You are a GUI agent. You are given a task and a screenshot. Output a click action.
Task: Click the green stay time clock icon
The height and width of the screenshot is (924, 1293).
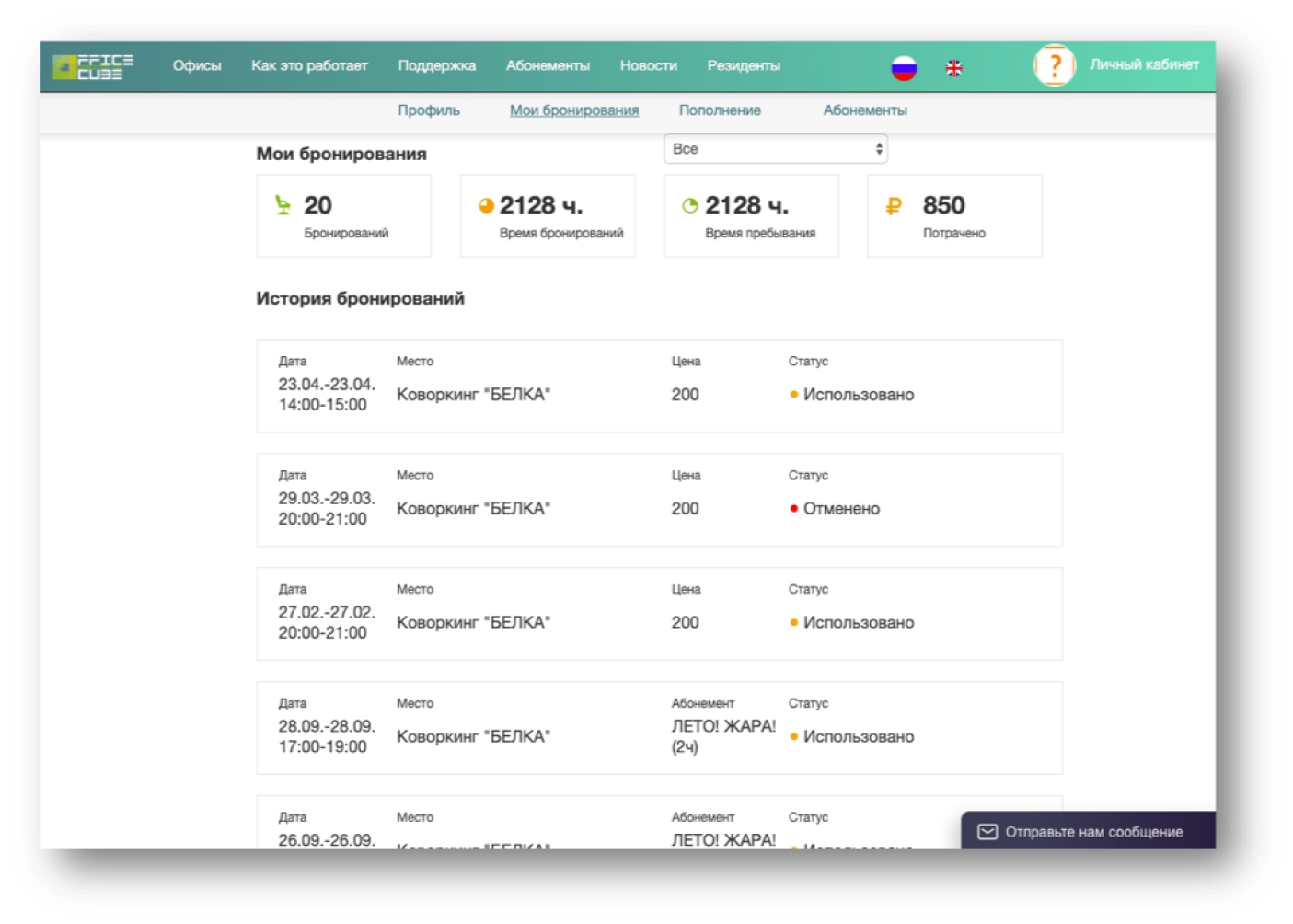(x=689, y=206)
